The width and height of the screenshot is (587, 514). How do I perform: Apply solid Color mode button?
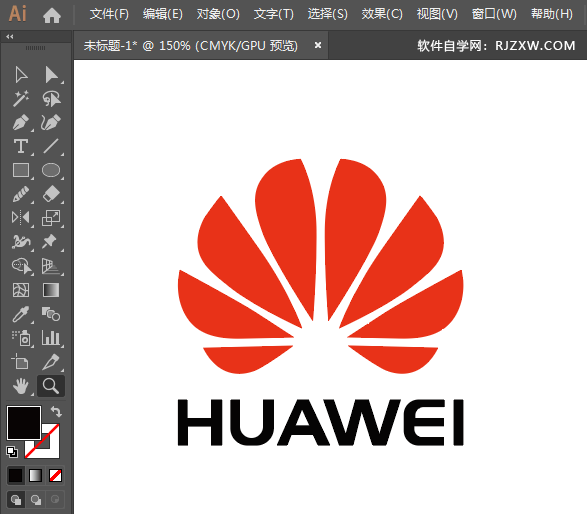[16, 475]
